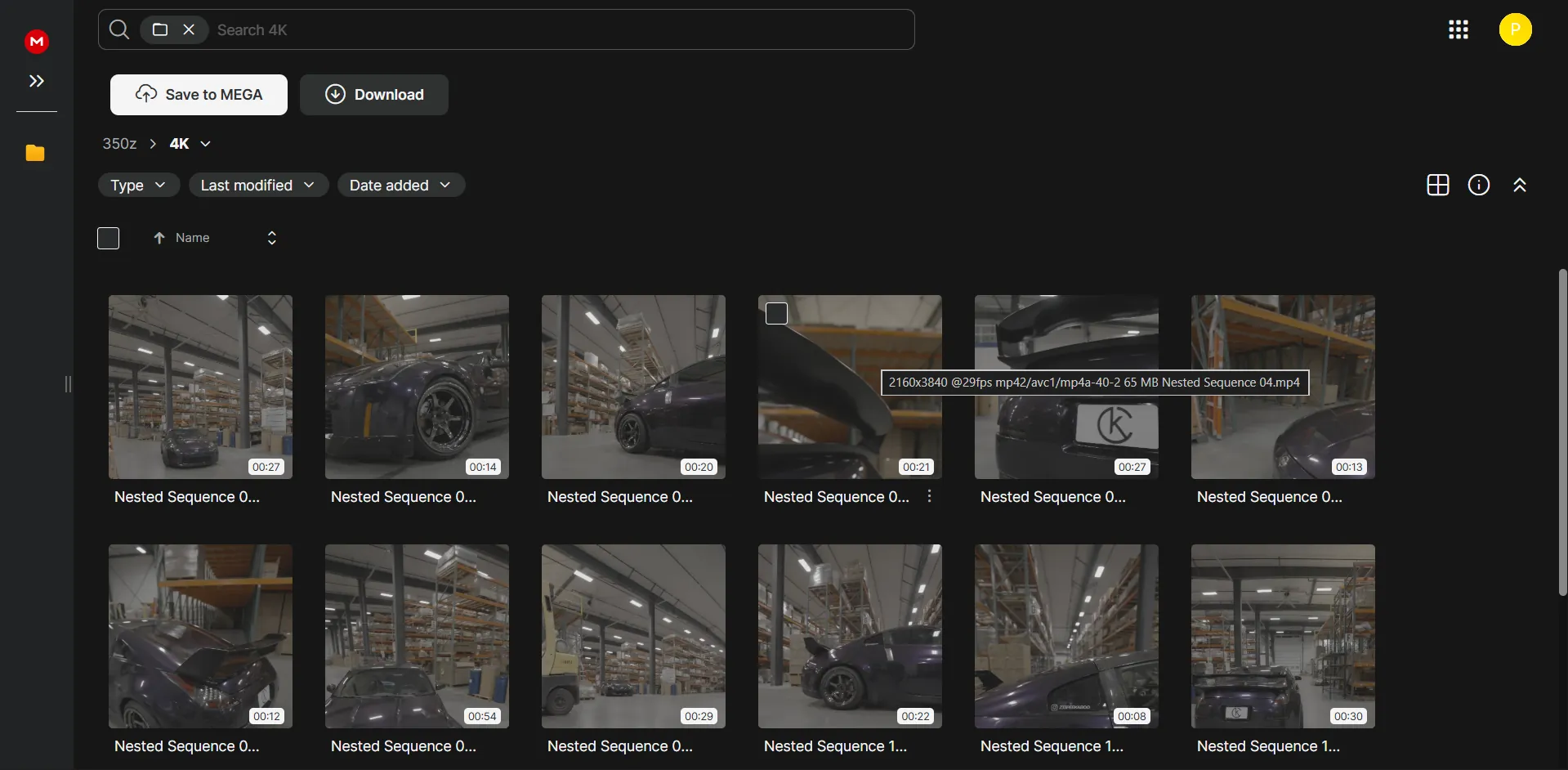The height and width of the screenshot is (770, 1568).
Task: Open the 4K folder breadcrumb dropdown
Action: coord(205,144)
